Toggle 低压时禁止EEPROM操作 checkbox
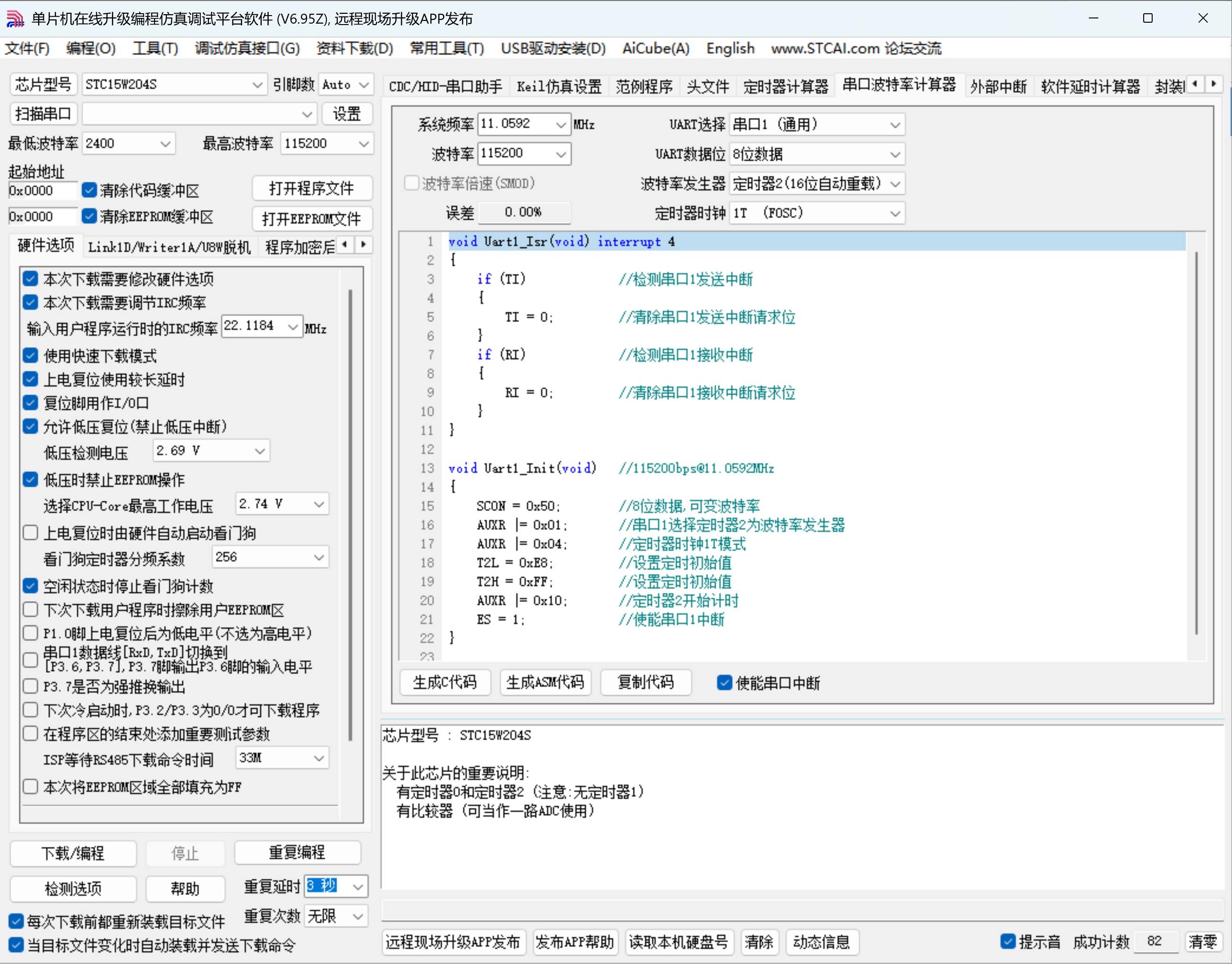The width and height of the screenshot is (1232, 964). pos(30,480)
